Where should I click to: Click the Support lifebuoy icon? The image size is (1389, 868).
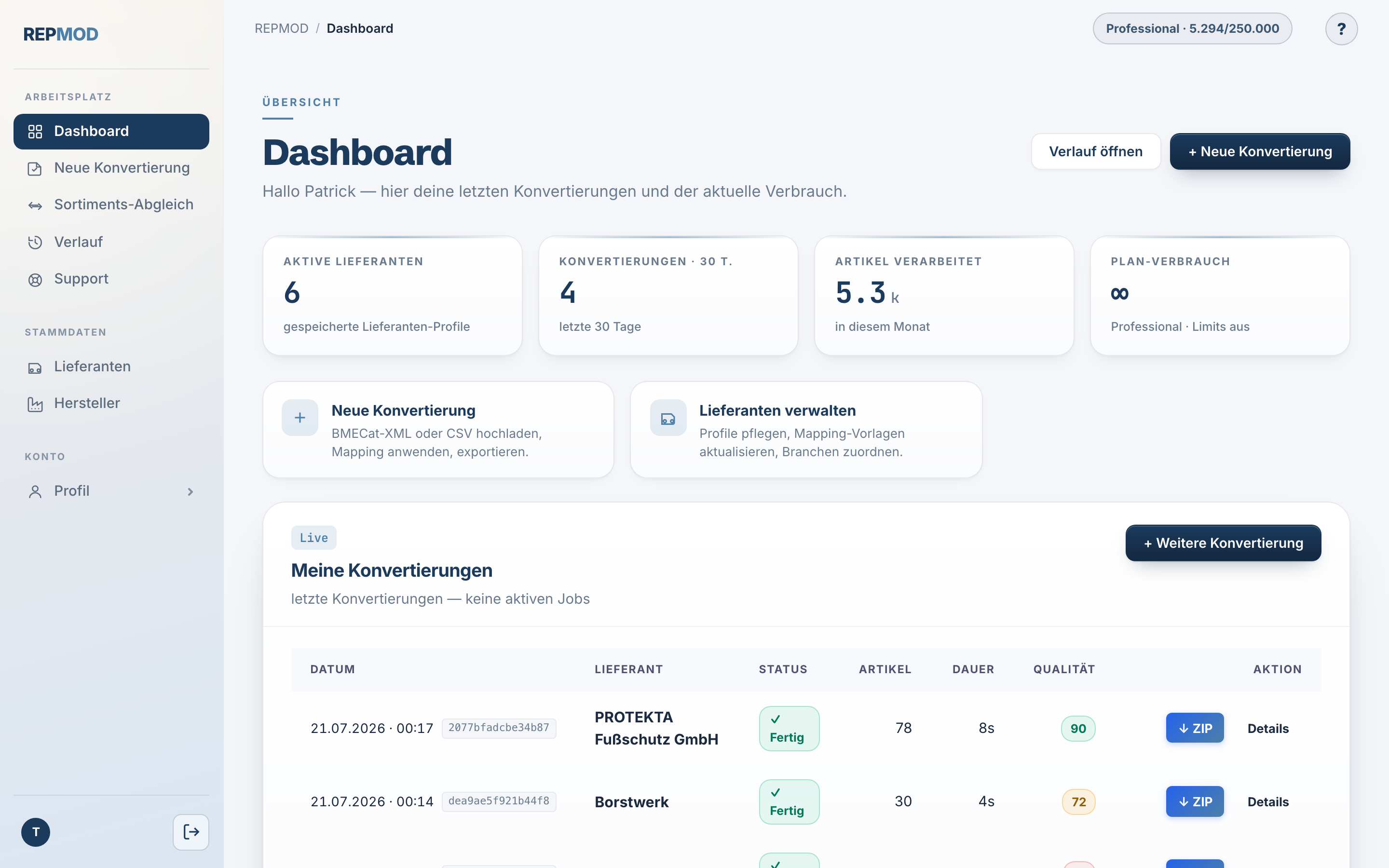tap(35, 280)
